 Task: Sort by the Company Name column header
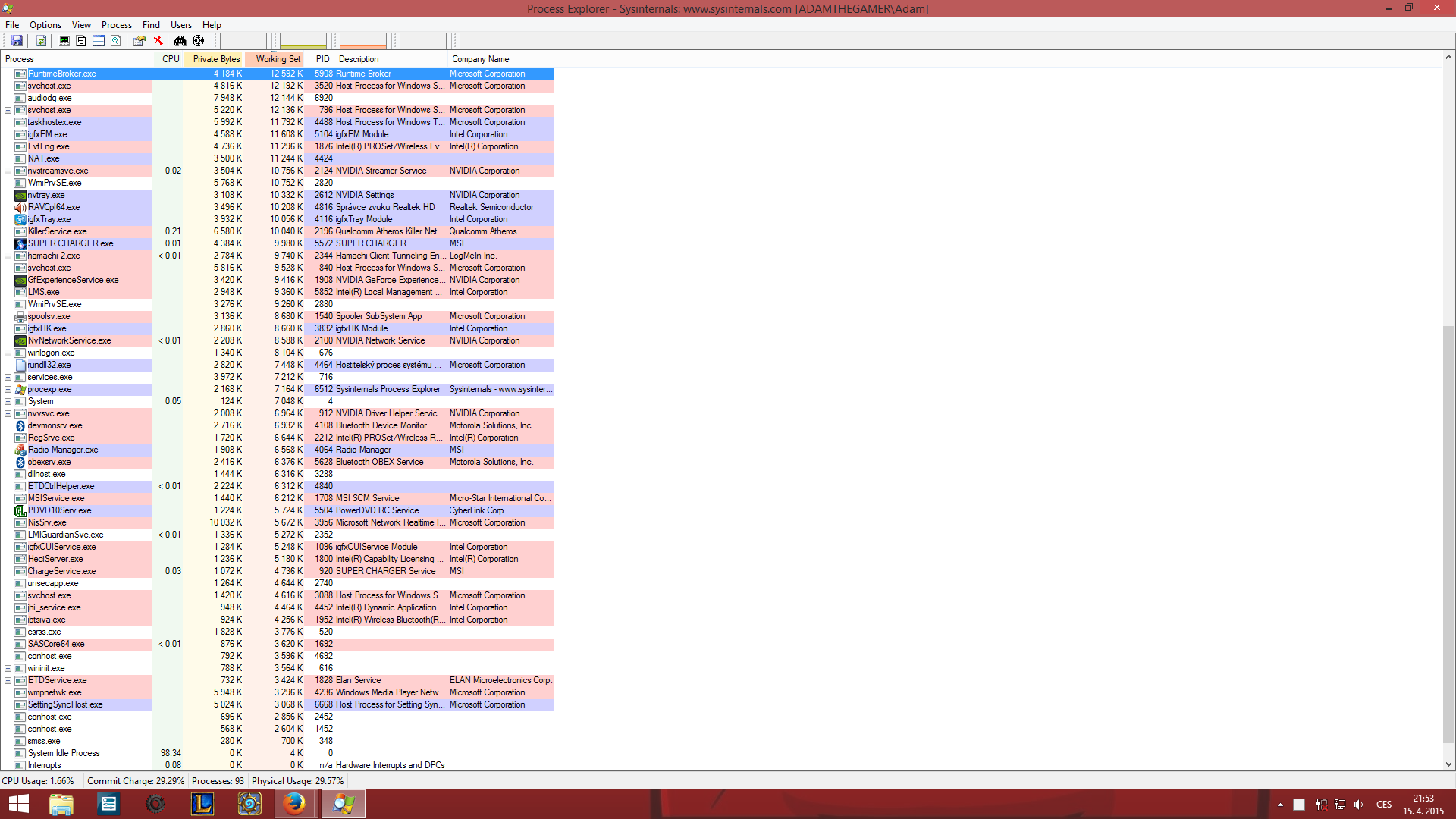[500, 59]
